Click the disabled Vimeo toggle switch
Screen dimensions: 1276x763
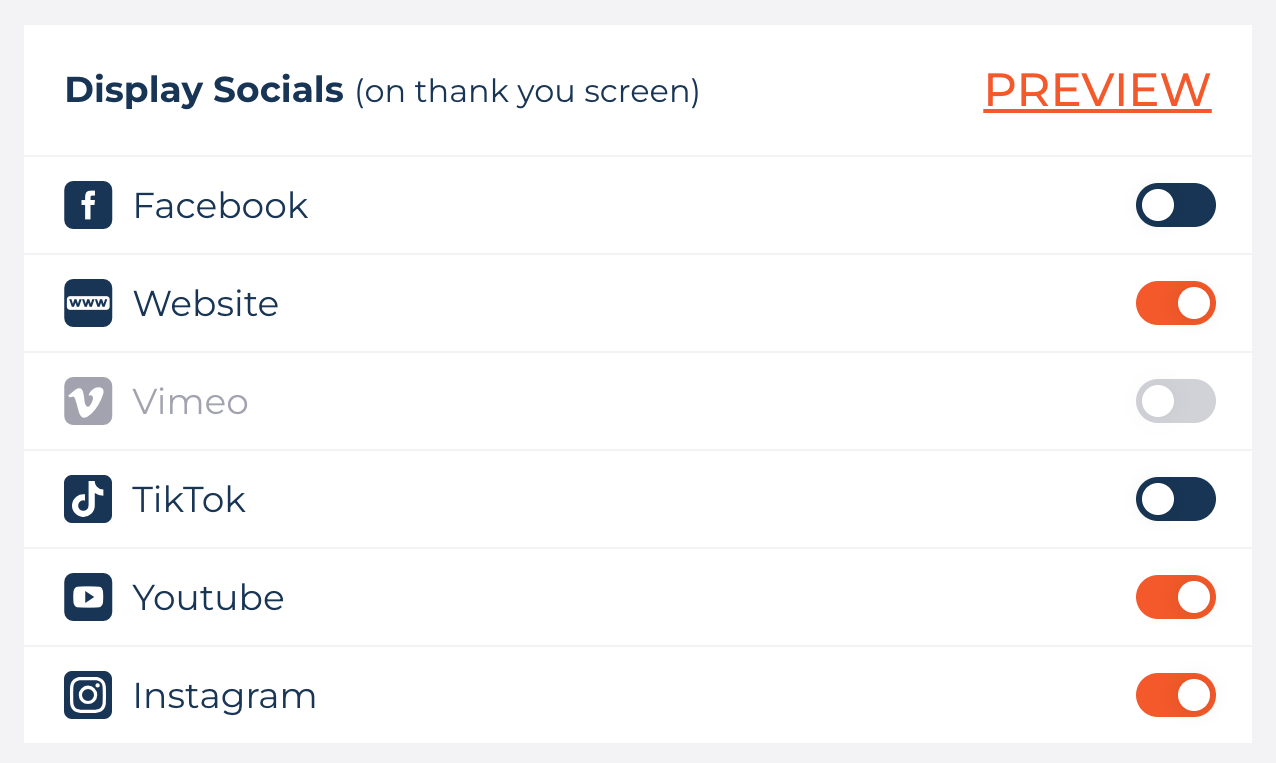[1175, 401]
